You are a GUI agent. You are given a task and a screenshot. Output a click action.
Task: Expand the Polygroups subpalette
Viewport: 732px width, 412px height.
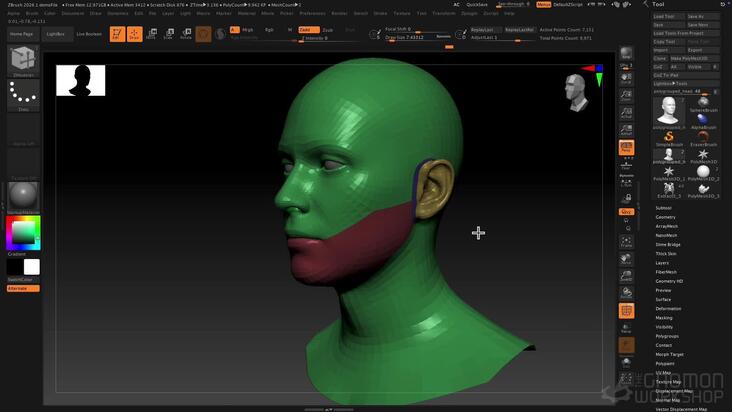(x=667, y=336)
